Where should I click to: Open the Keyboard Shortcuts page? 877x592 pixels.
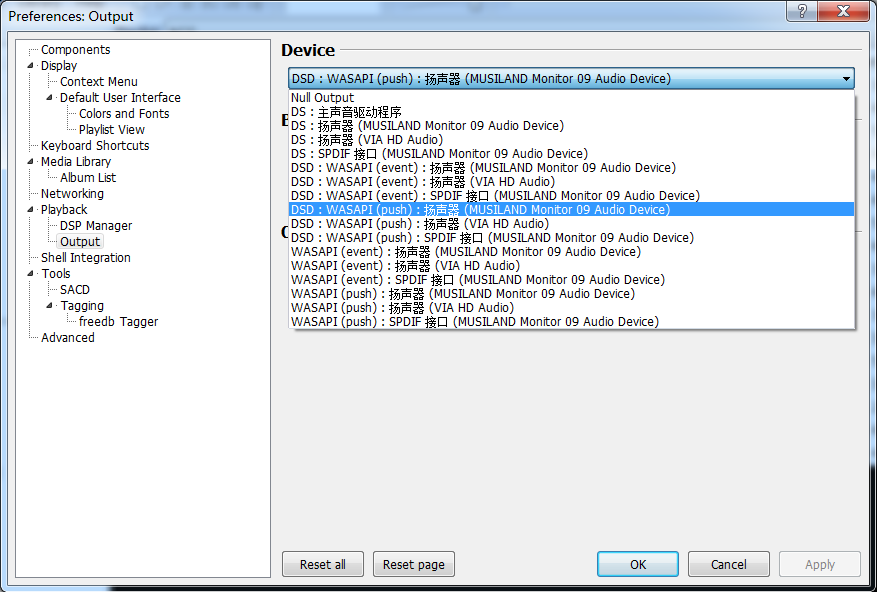95,146
